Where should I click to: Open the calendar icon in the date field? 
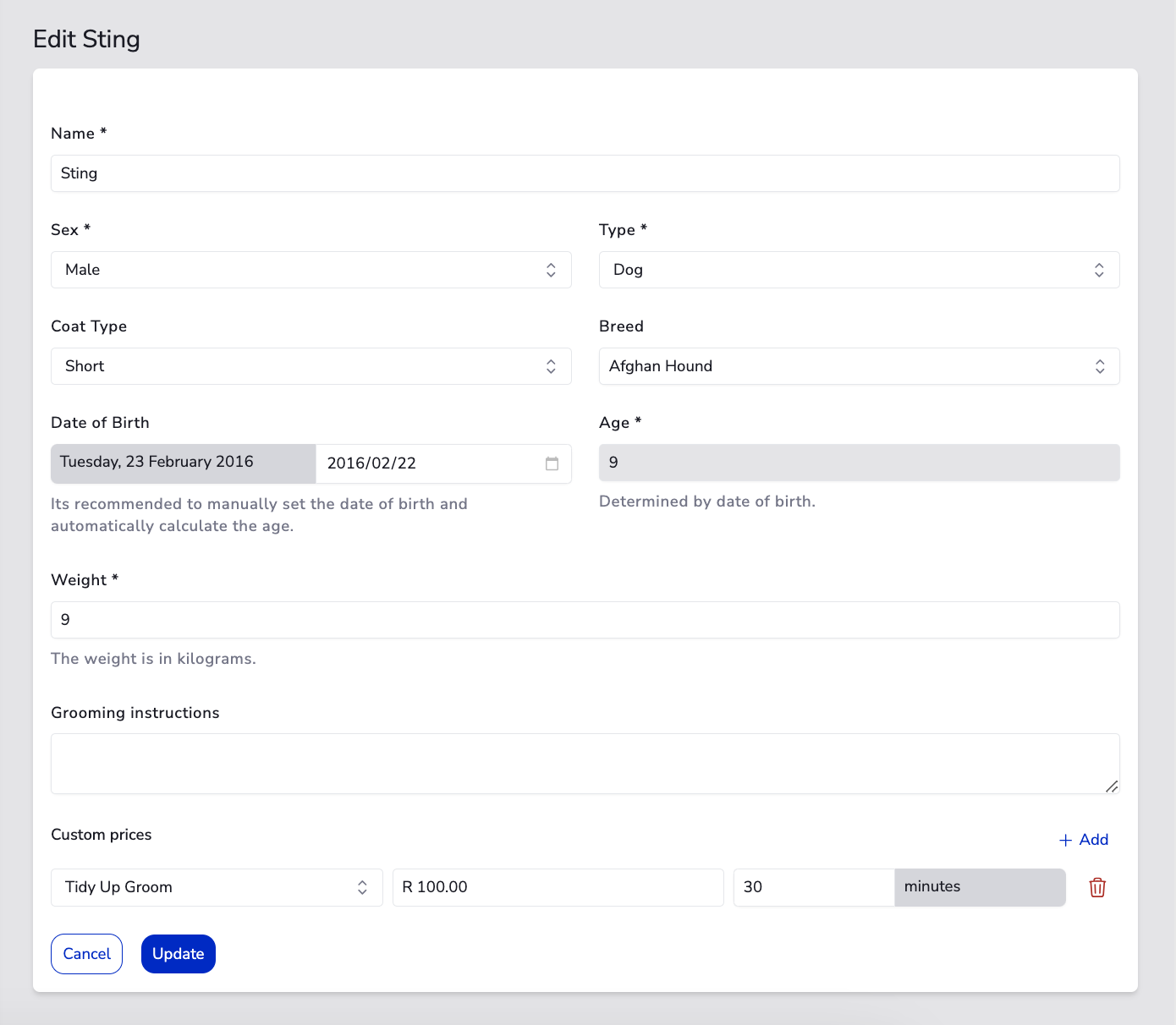(552, 463)
